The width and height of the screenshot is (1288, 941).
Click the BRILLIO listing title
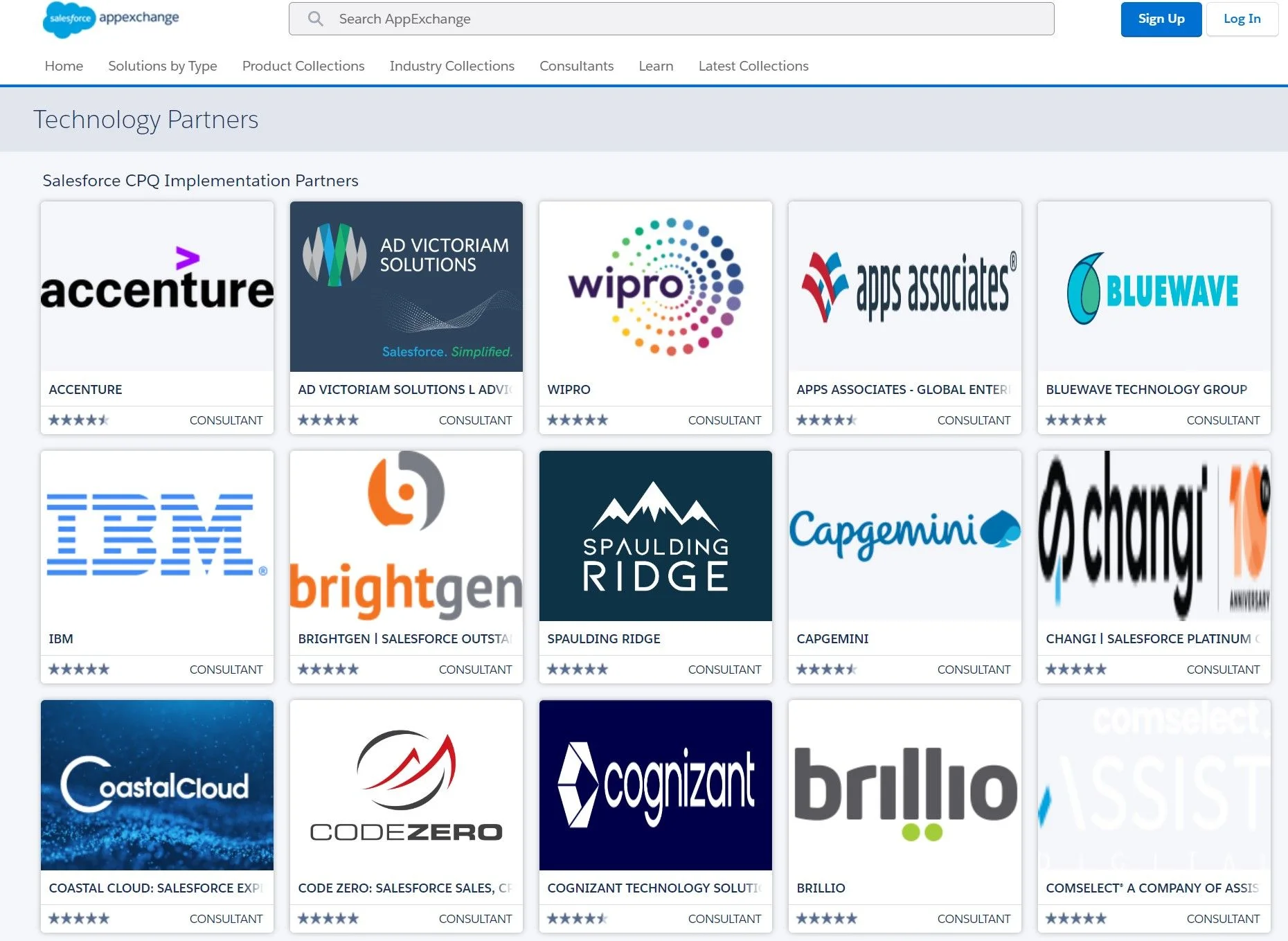tap(821, 888)
